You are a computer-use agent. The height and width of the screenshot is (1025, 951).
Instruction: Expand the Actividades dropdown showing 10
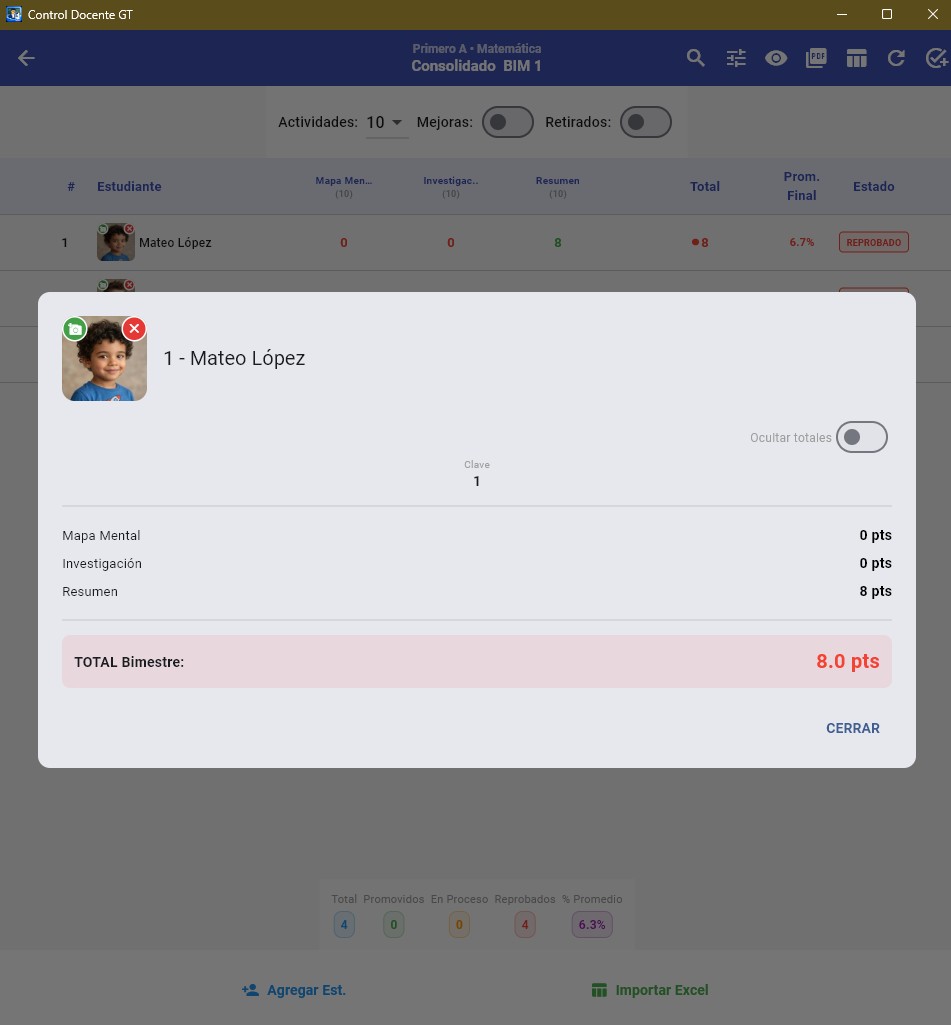pos(386,122)
